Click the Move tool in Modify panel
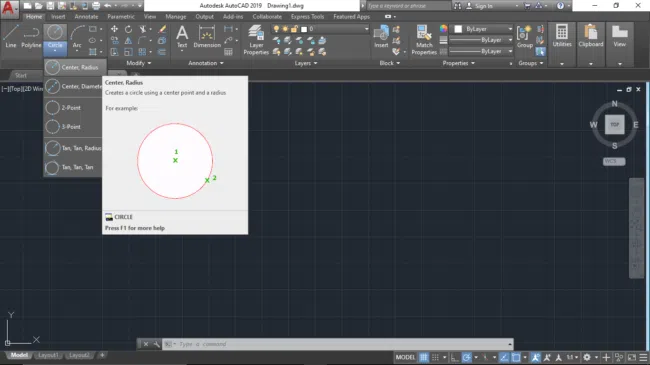The image size is (650, 365). click(114, 29)
